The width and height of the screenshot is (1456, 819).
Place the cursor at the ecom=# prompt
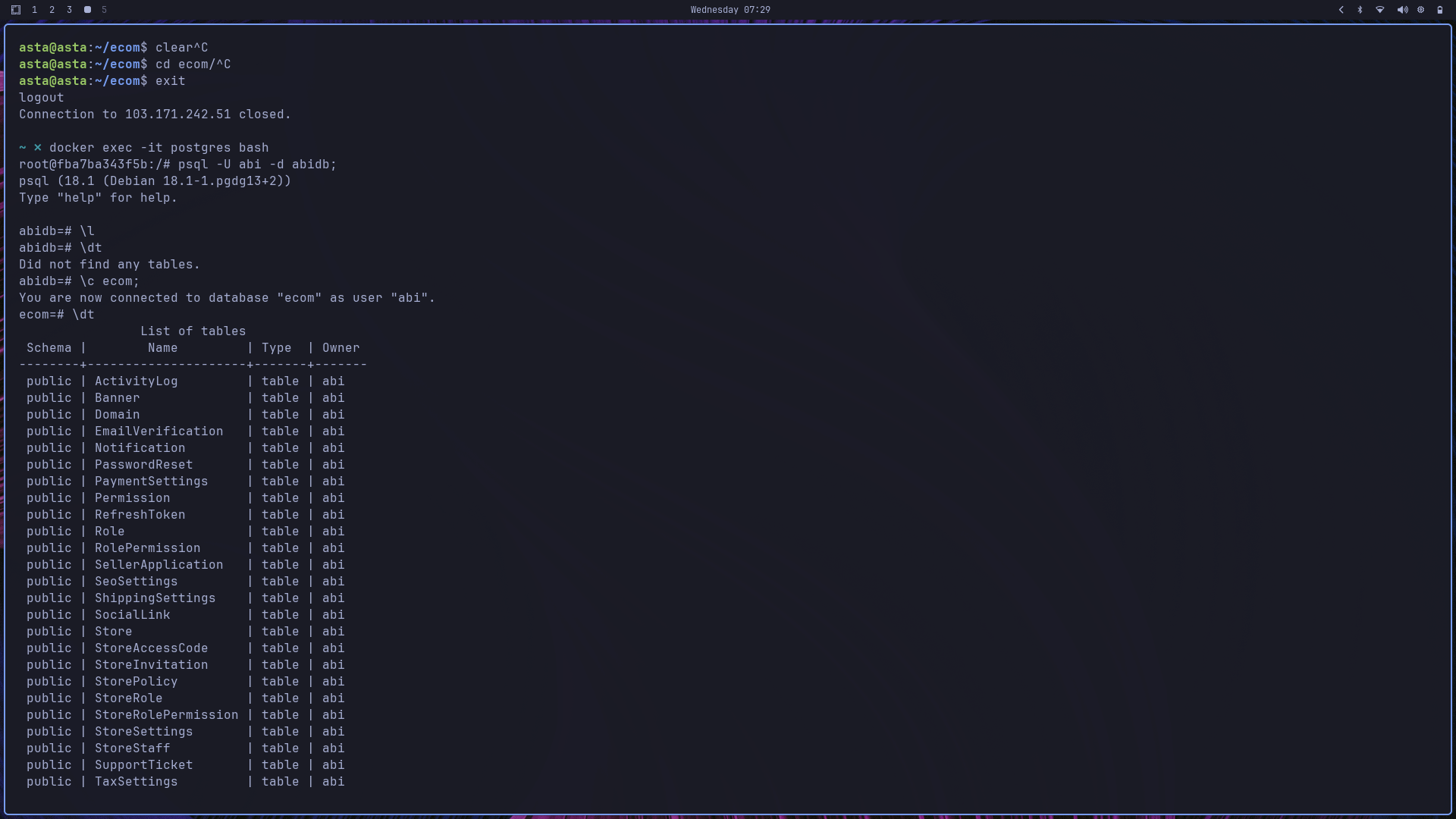(42, 314)
